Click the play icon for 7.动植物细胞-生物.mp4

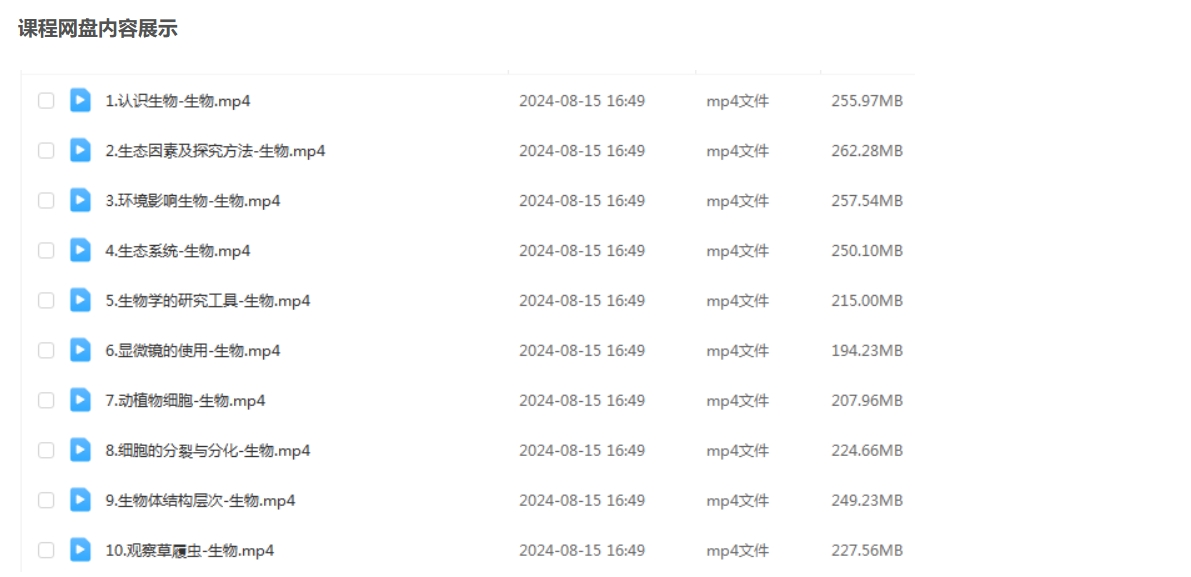(x=80, y=400)
